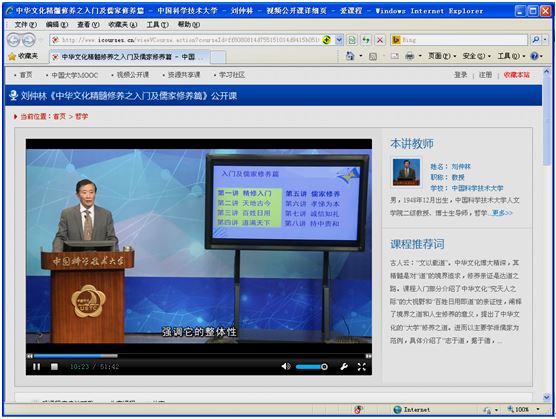The width and height of the screenshot is (556, 419).
Task: Open address bar history dropdown arrow
Action: [x=339, y=40]
